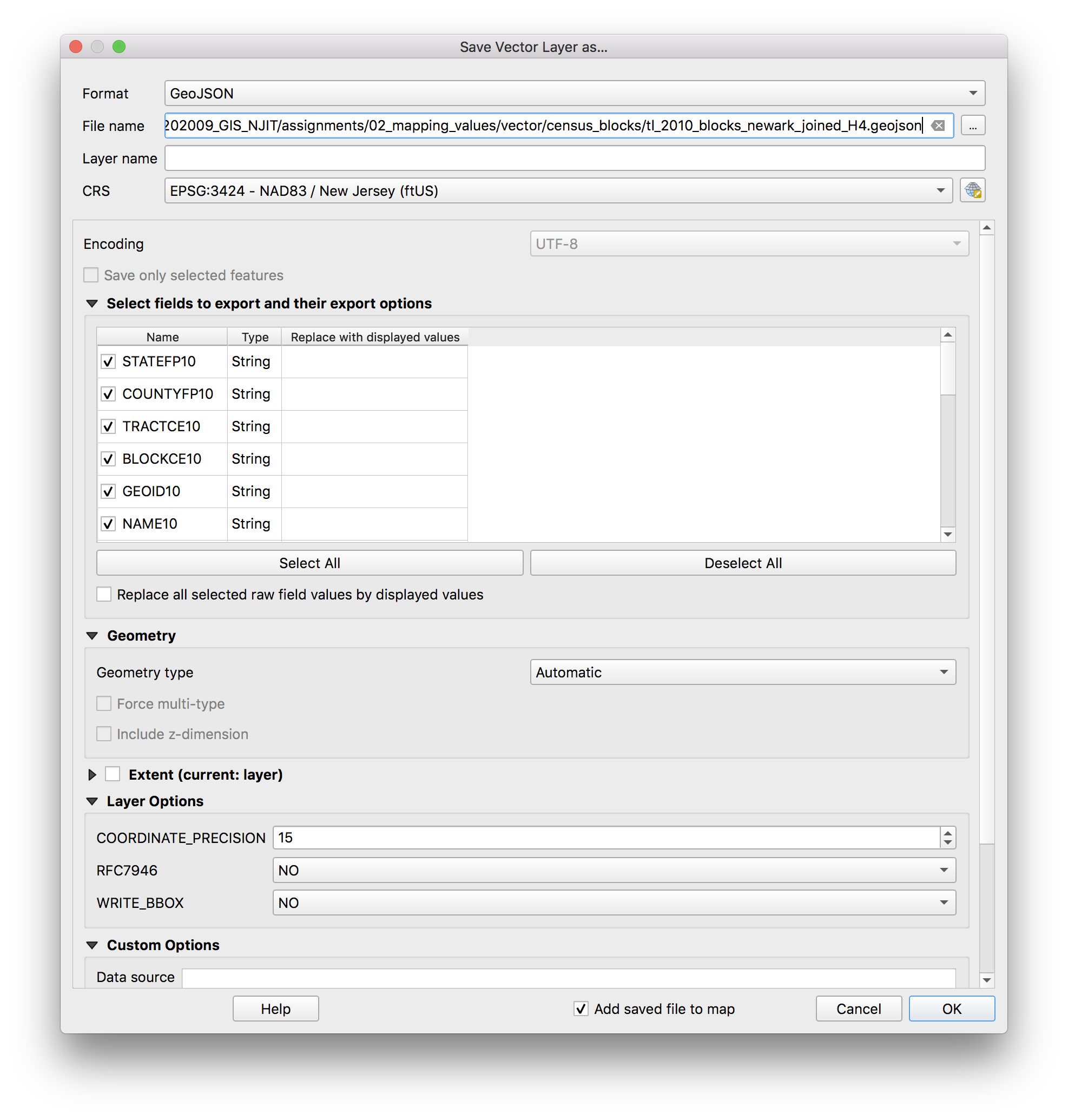Expand the Extent (current: layer) section
Image resolution: width=1068 pixels, height=1120 pixels.
[92, 774]
